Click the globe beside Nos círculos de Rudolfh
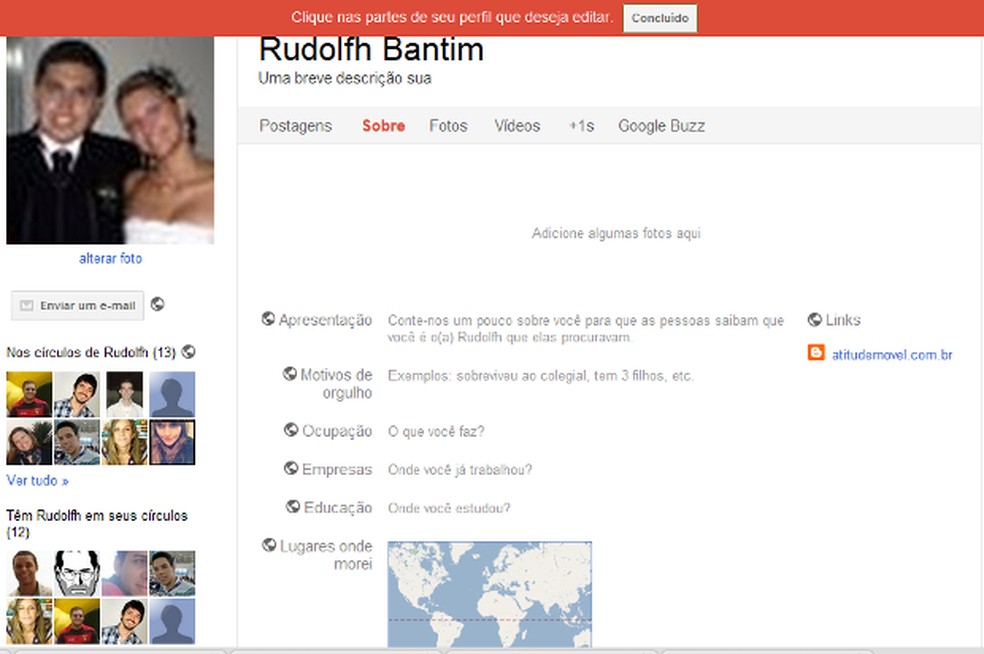This screenshot has width=984, height=654. coord(189,352)
